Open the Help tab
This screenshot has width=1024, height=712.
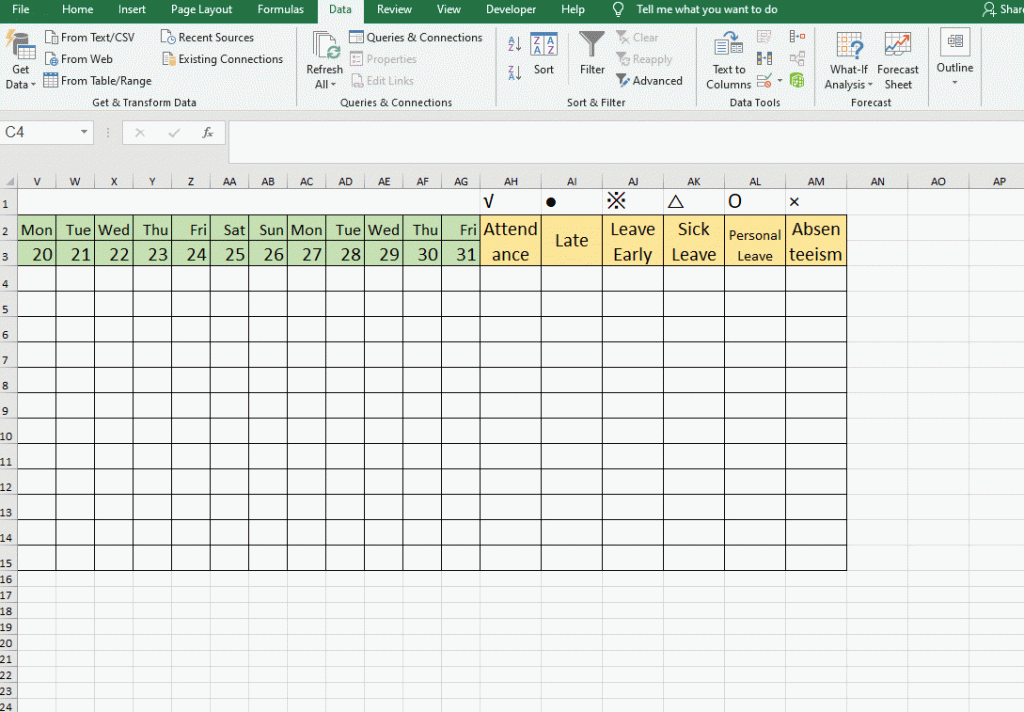pos(573,9)
